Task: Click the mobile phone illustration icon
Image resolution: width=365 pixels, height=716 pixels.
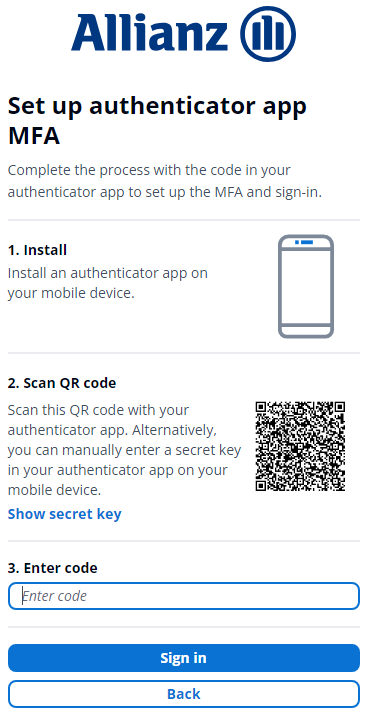Action: pyautogui.click(x=306, y=286)
